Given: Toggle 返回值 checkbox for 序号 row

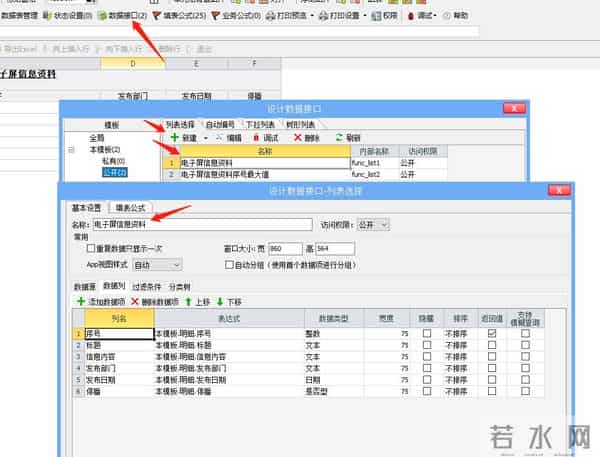Looking at the screenshot, I should click(492, 333).
